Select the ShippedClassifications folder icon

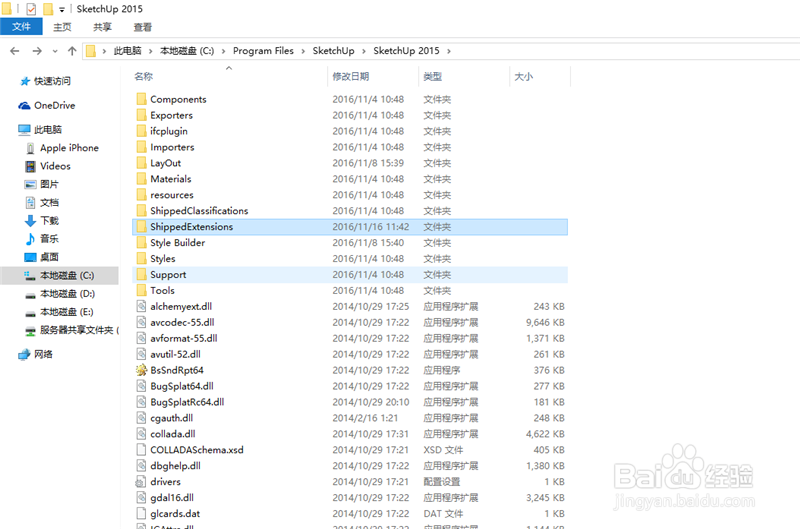pos(141,211)
